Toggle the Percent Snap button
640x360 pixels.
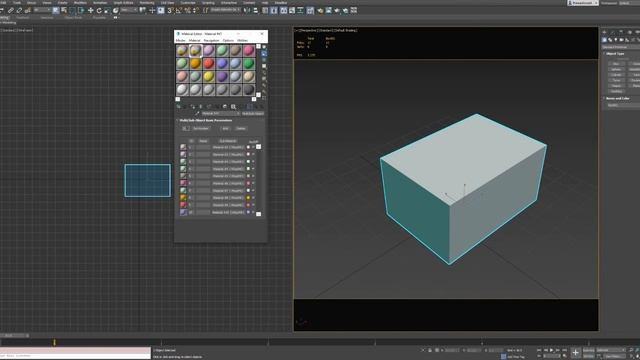187,10
